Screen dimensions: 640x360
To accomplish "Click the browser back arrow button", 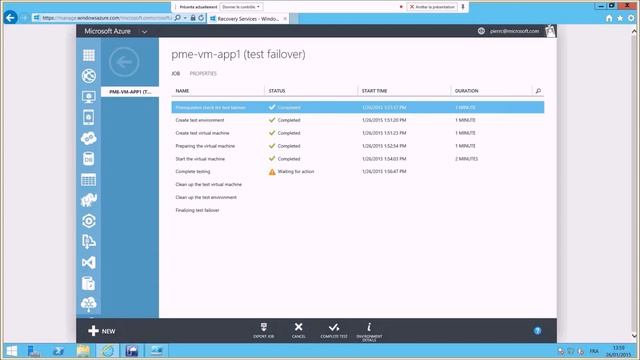I will [x=10, y=18].
